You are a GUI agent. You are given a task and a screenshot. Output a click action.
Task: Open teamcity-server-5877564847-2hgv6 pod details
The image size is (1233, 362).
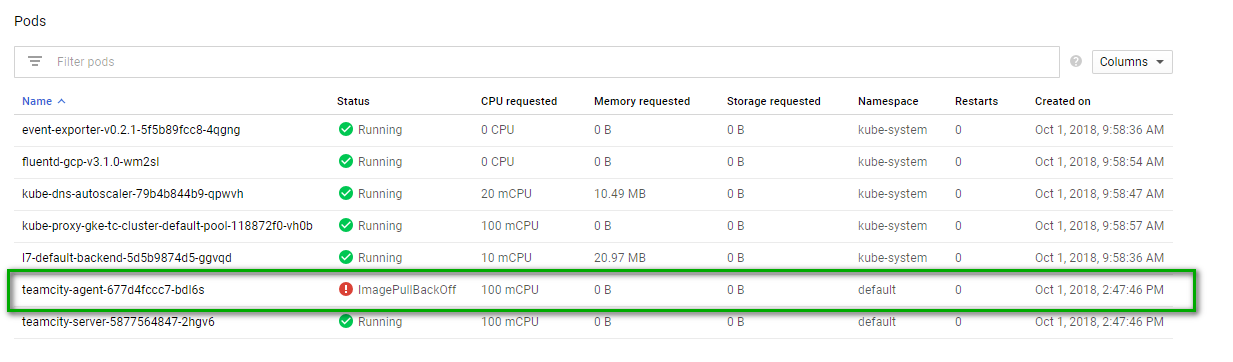pos(118,322)
